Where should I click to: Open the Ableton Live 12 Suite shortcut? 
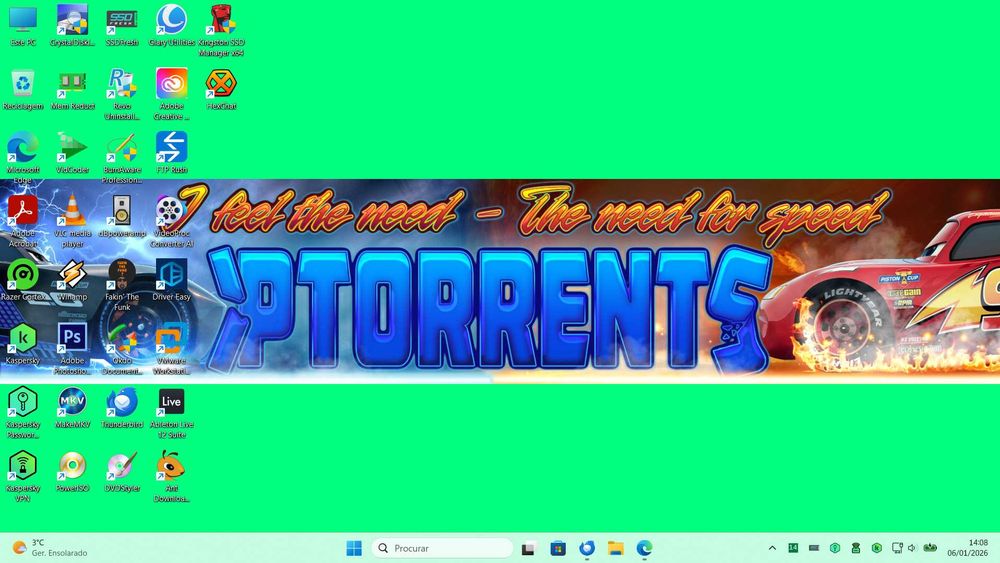172,413
